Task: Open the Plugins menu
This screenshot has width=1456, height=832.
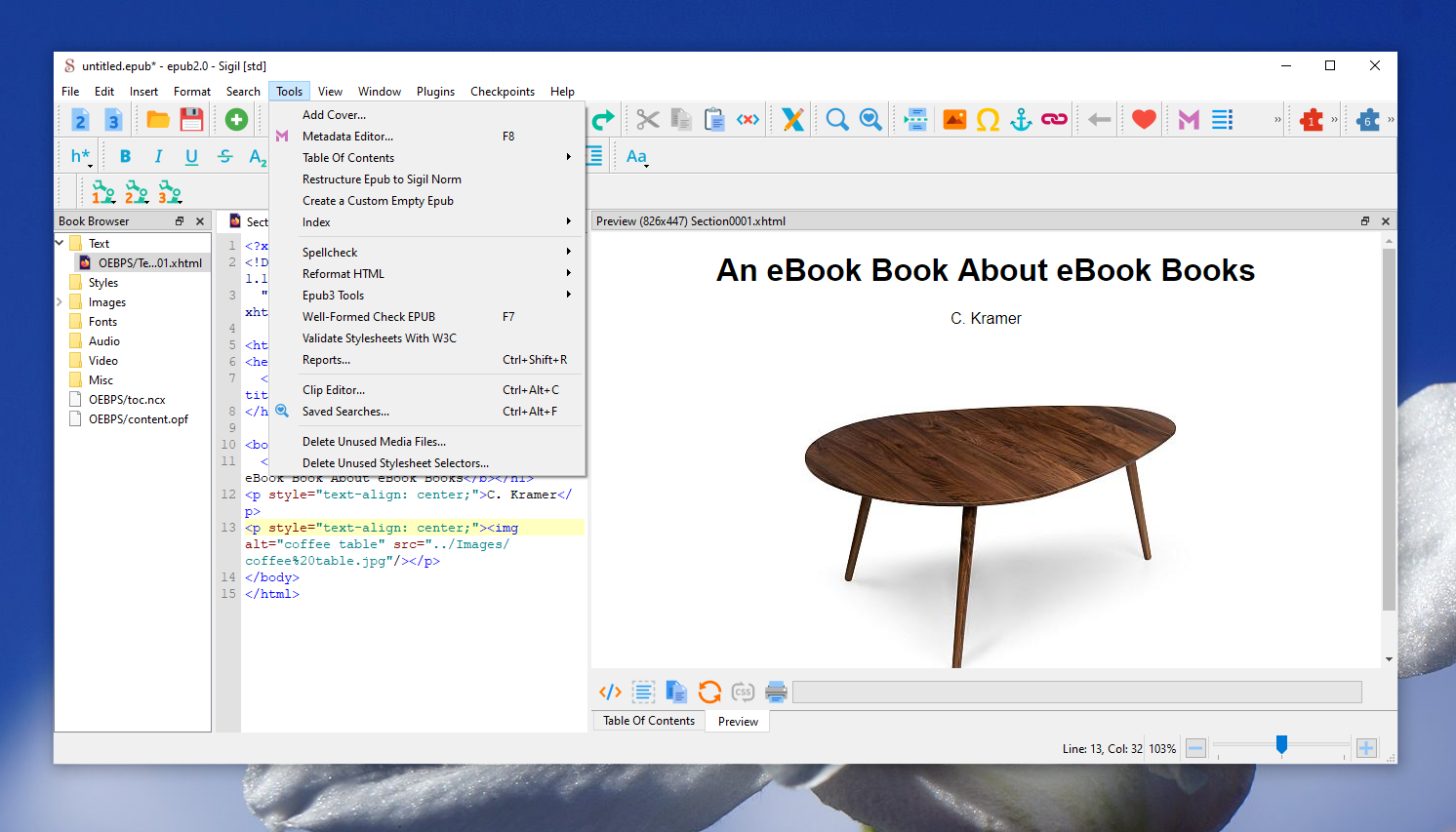Action: [x=435, y=92]
